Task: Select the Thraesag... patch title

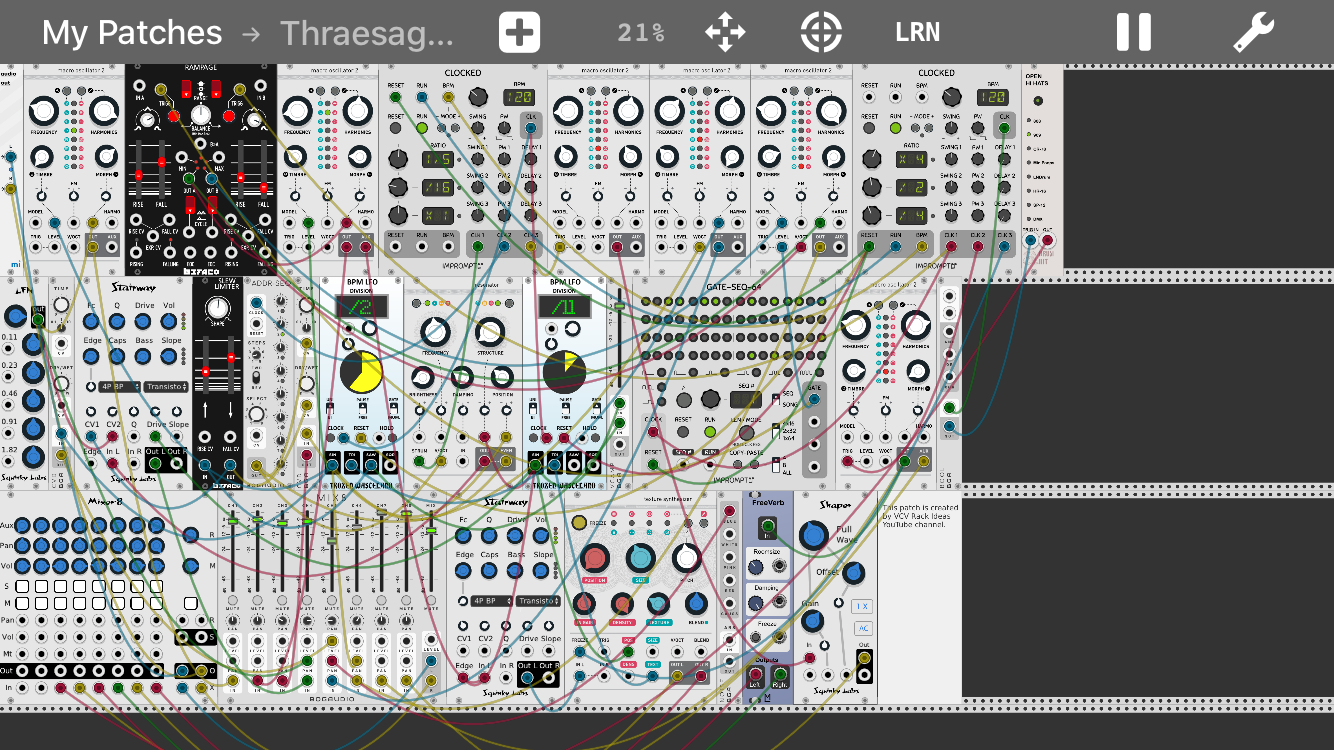Action: pos(366,33)
